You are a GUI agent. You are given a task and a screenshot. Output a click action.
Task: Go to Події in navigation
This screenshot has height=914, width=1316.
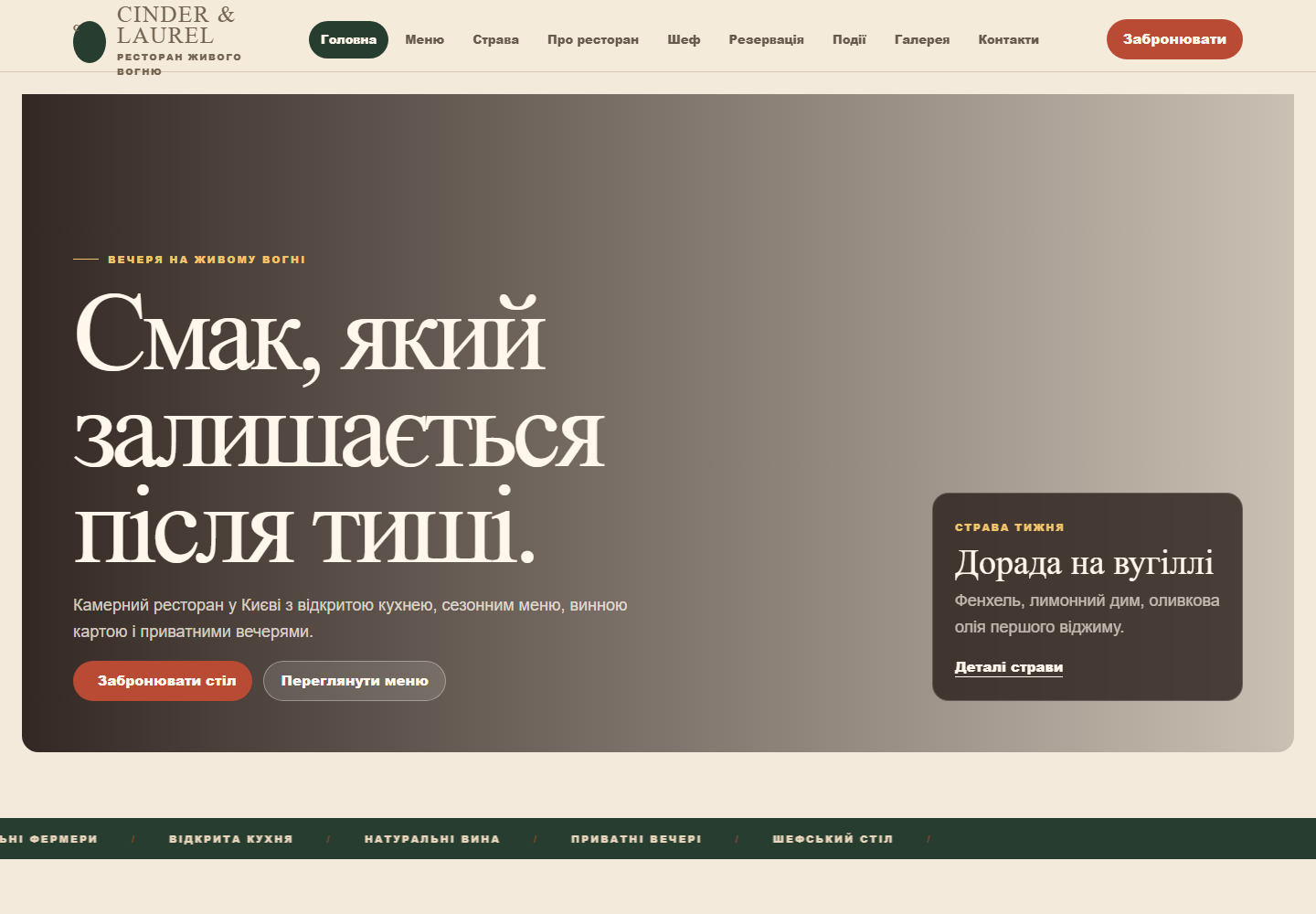point(849,39)
